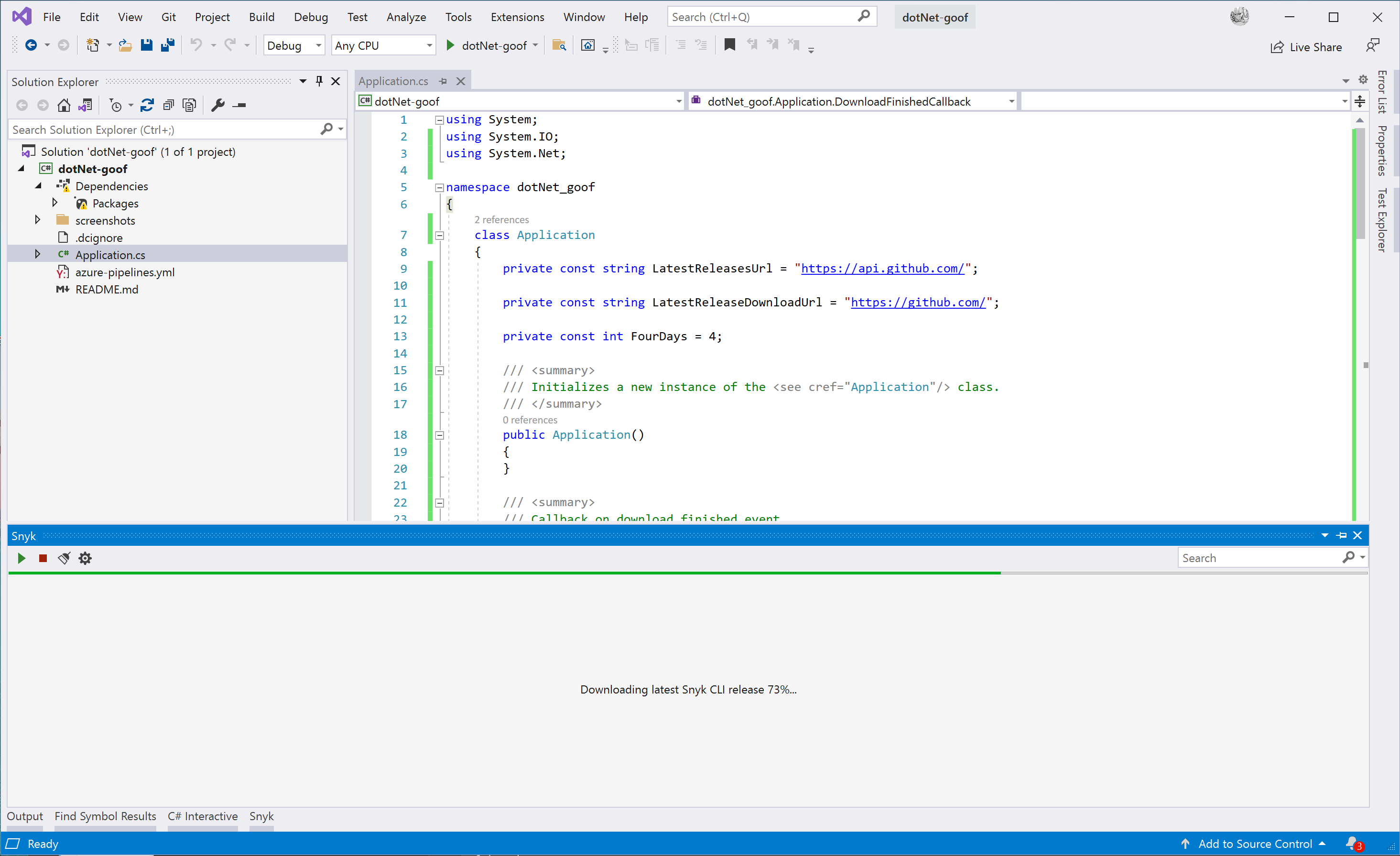Pin the Application.cs editor tab
The height and width of the screenshot is (856, 1400).
[x=443, y=81]
